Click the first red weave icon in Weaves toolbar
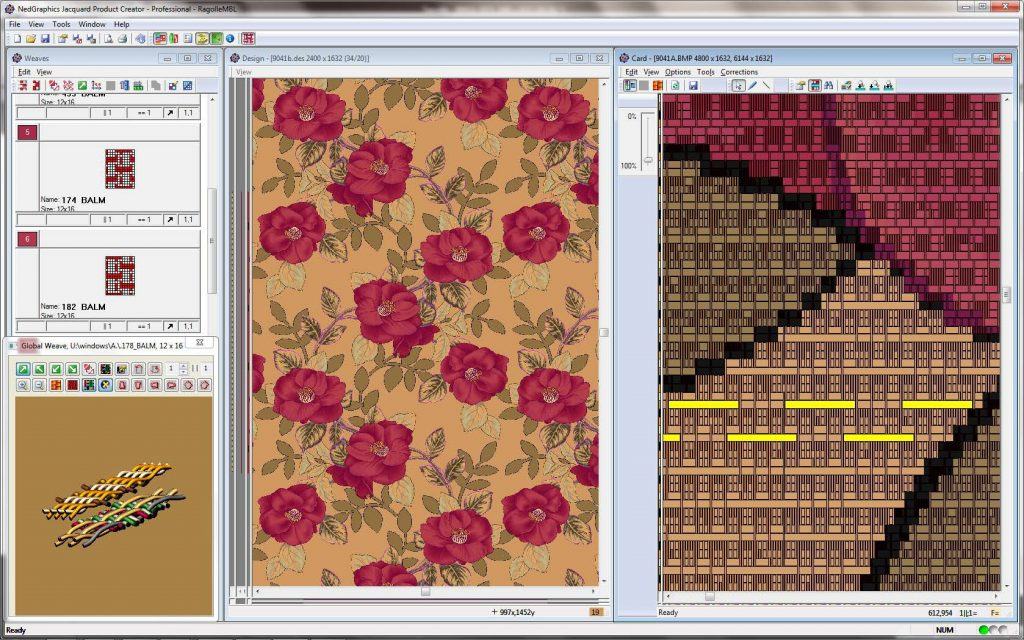 pos(23,86)
